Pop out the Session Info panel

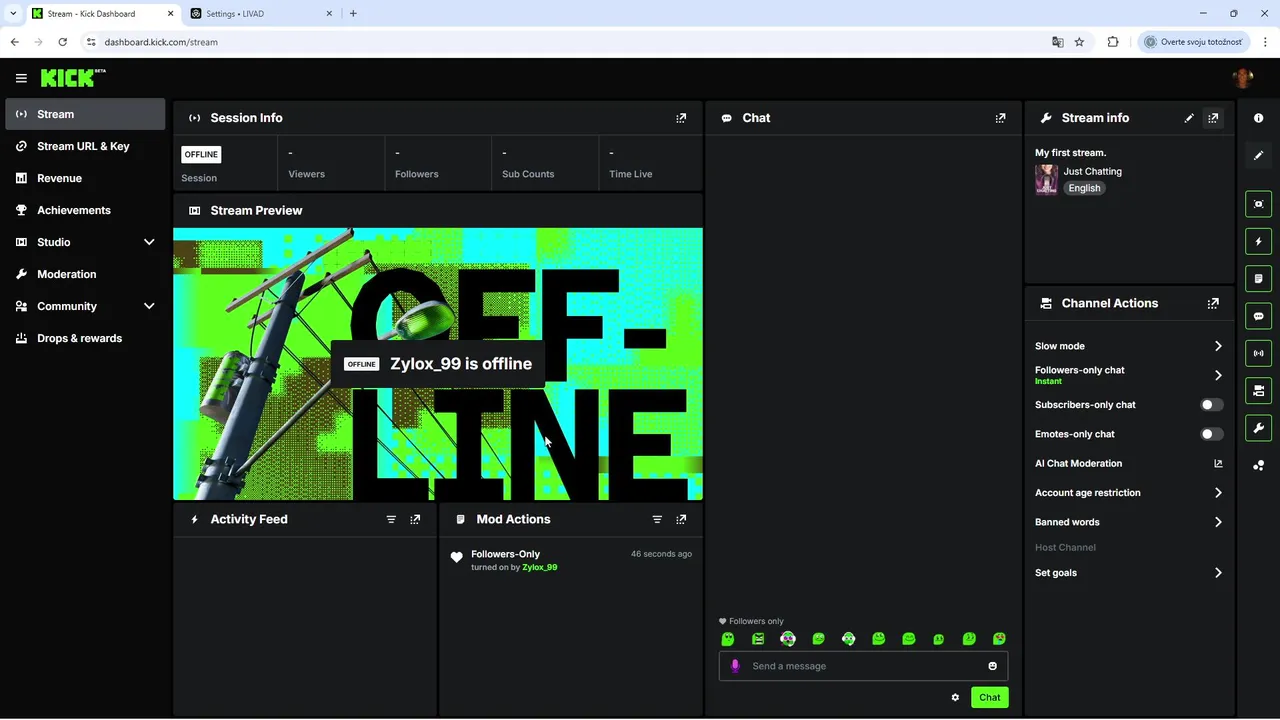[x=681, y=118]
